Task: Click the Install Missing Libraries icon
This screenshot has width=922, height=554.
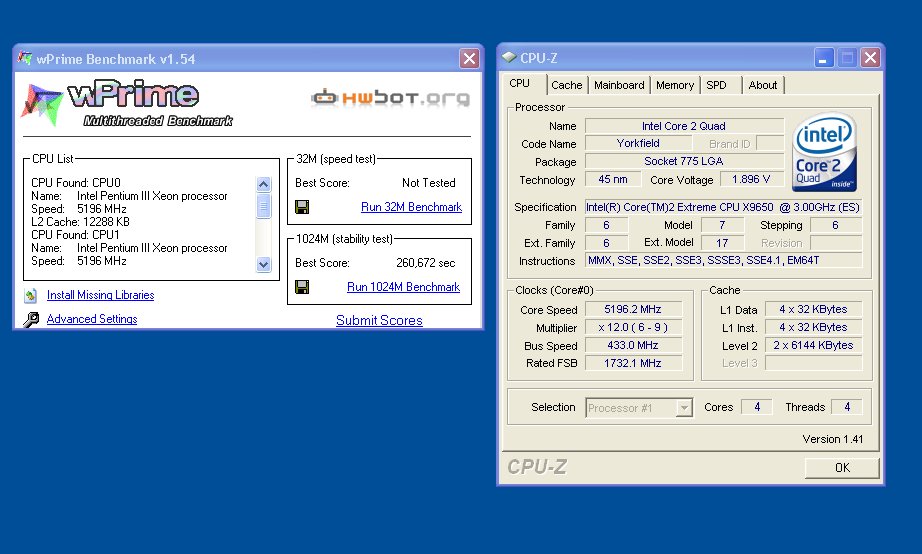Action: tap(31, 295)
